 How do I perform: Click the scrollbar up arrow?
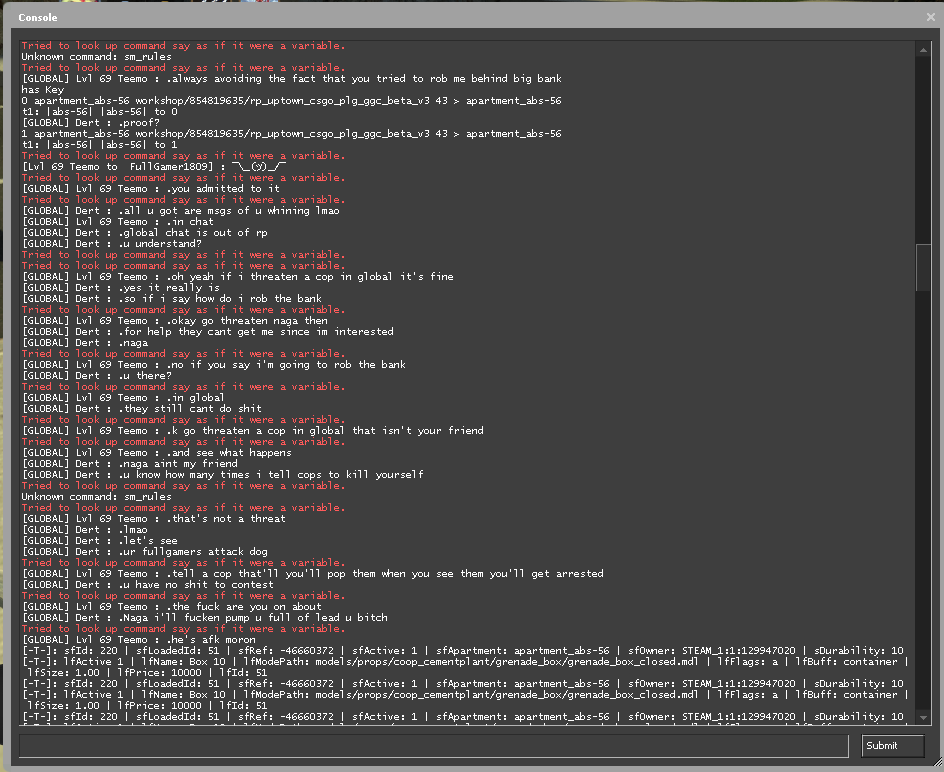pyautogui.click(x=923, y=50)
